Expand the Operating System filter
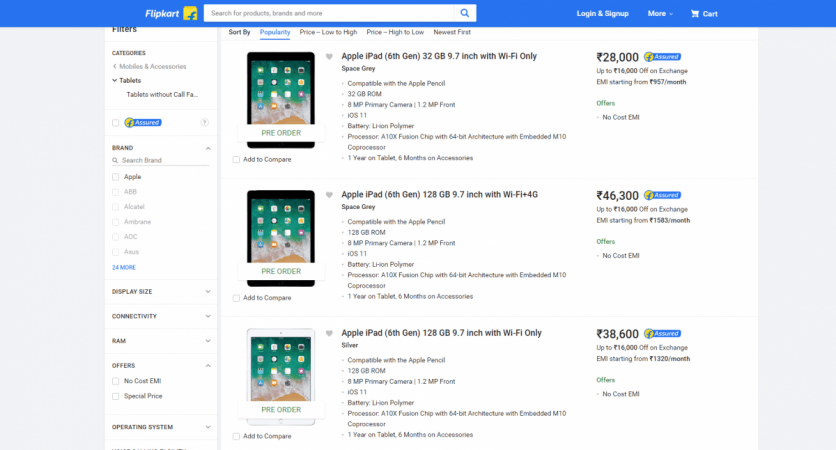Viewport: 836px width, 450px height. 208,427
